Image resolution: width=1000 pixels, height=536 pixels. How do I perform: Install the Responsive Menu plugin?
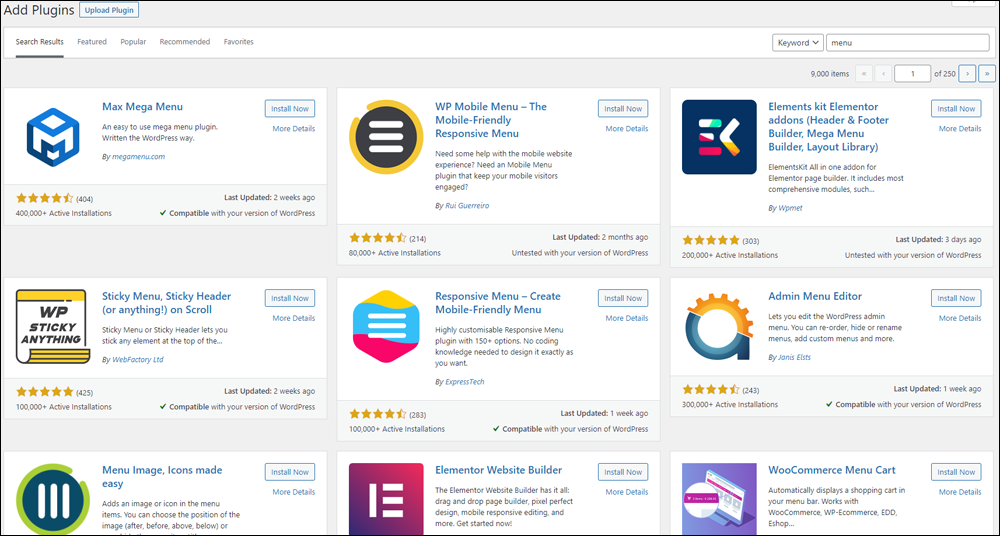coord(623,298)
